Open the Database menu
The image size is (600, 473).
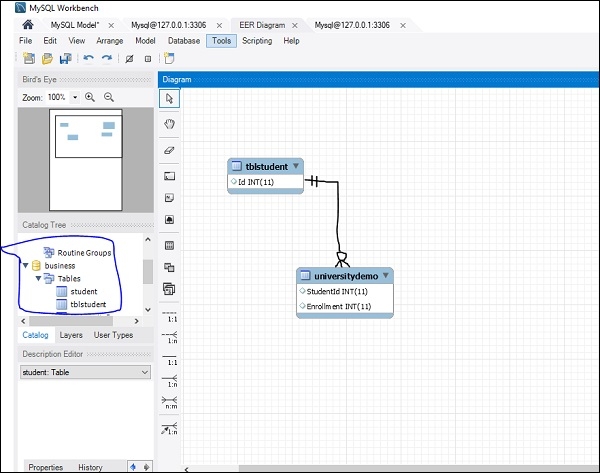184,41
